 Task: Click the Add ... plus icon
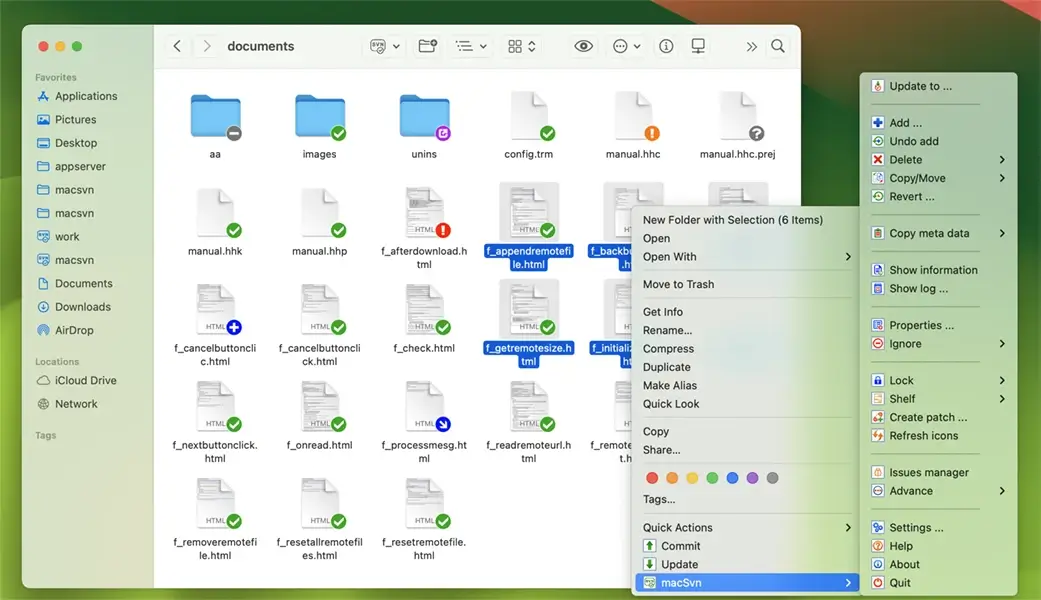pyautogui.click(x=878, y=123)
